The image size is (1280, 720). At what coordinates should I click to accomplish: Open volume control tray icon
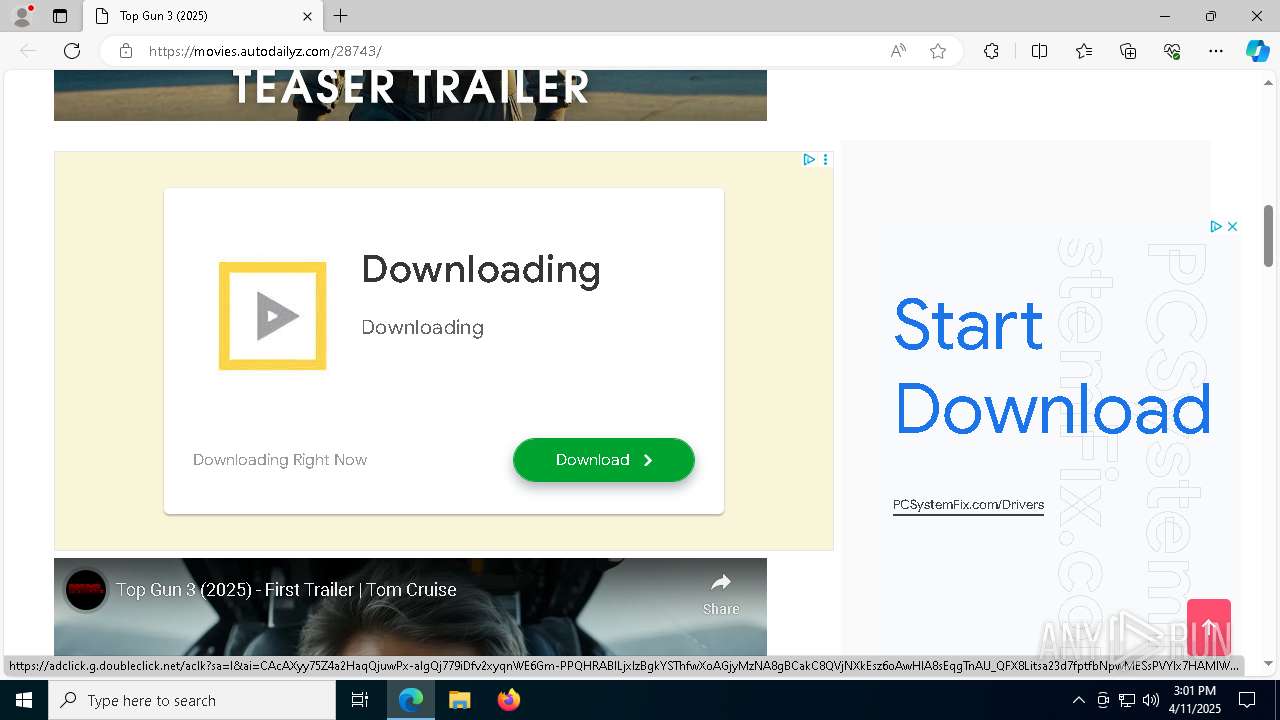pos(1151,700)
